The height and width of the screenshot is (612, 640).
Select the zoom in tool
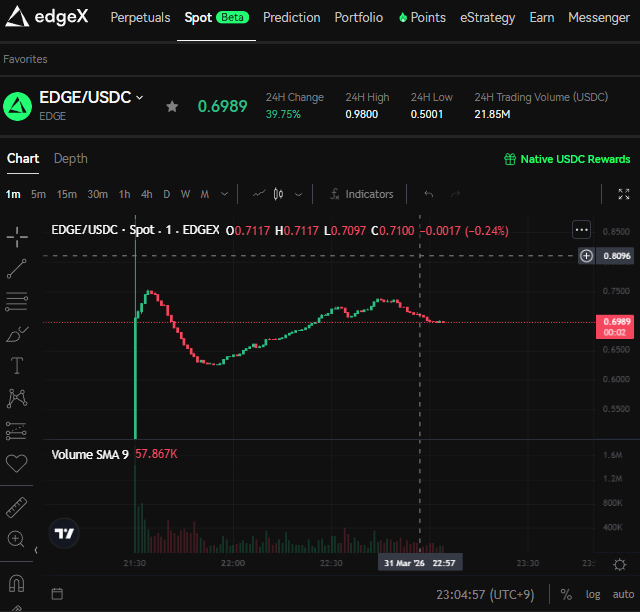[16, 539]
